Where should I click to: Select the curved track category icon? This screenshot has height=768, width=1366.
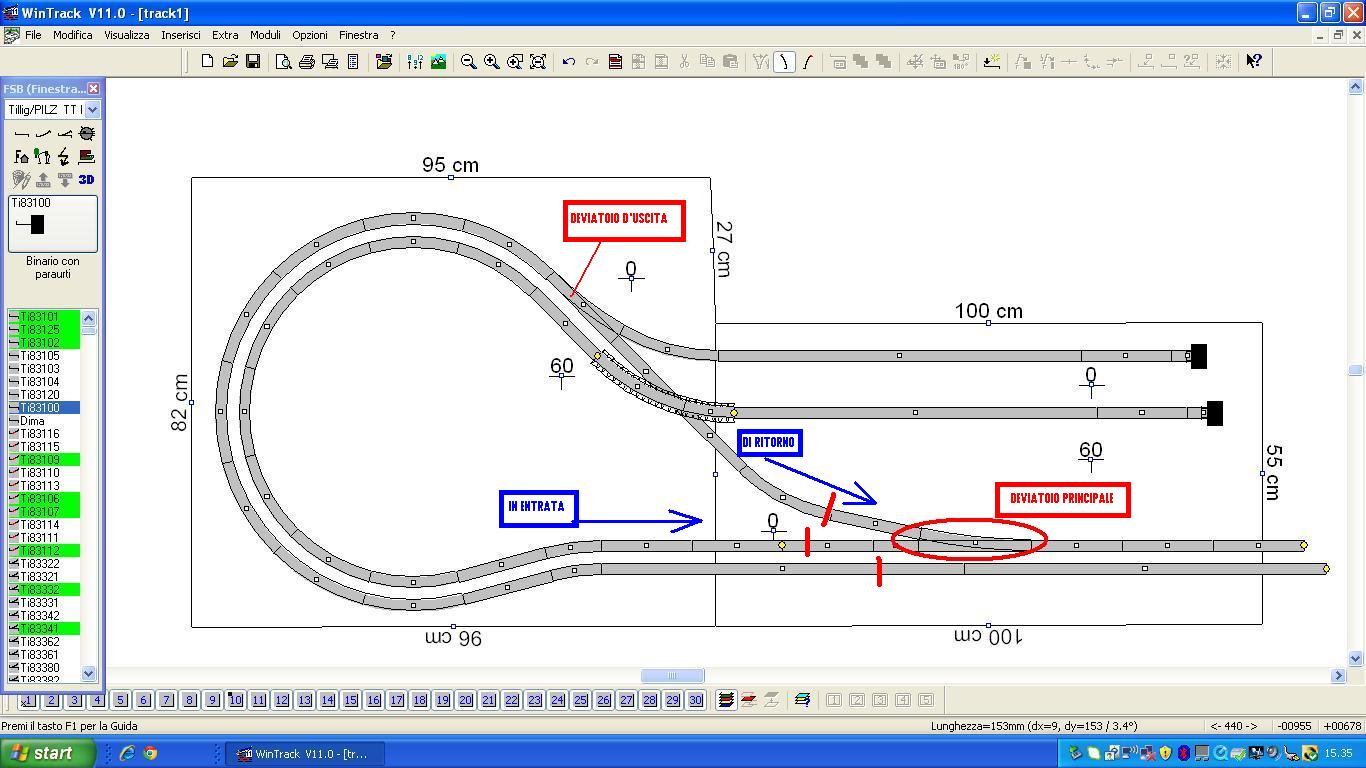[43, 133]
